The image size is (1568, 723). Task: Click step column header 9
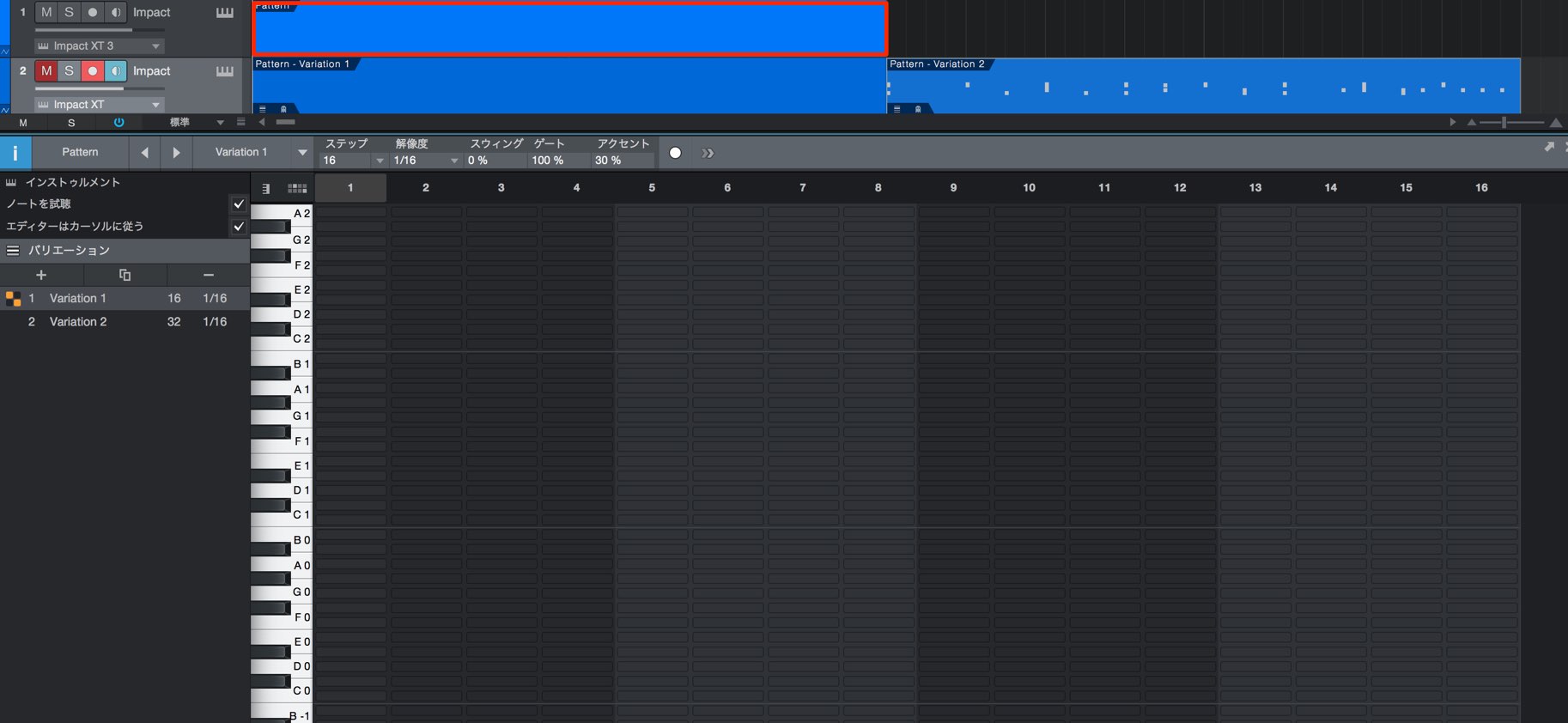(x=953, y=187)
